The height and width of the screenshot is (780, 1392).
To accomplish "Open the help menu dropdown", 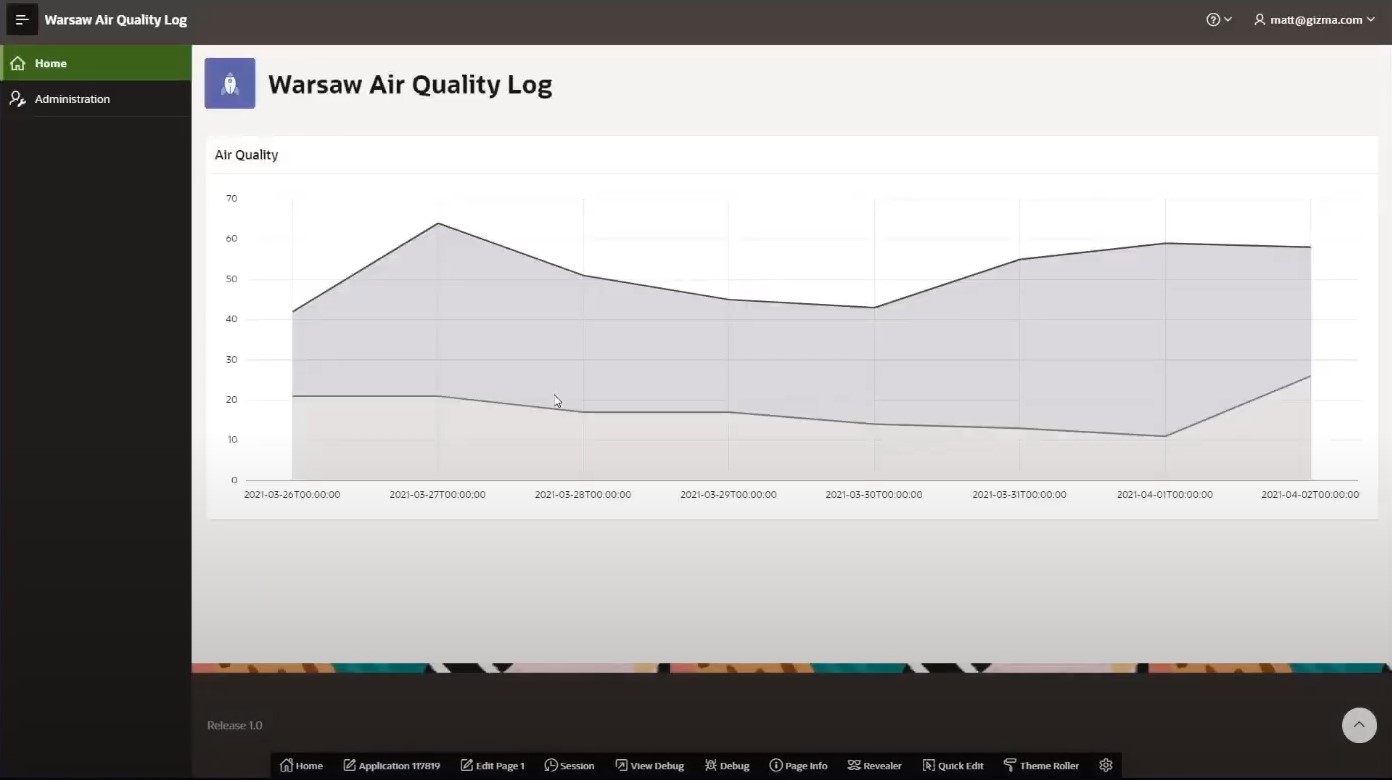I will click(1219, 19).
